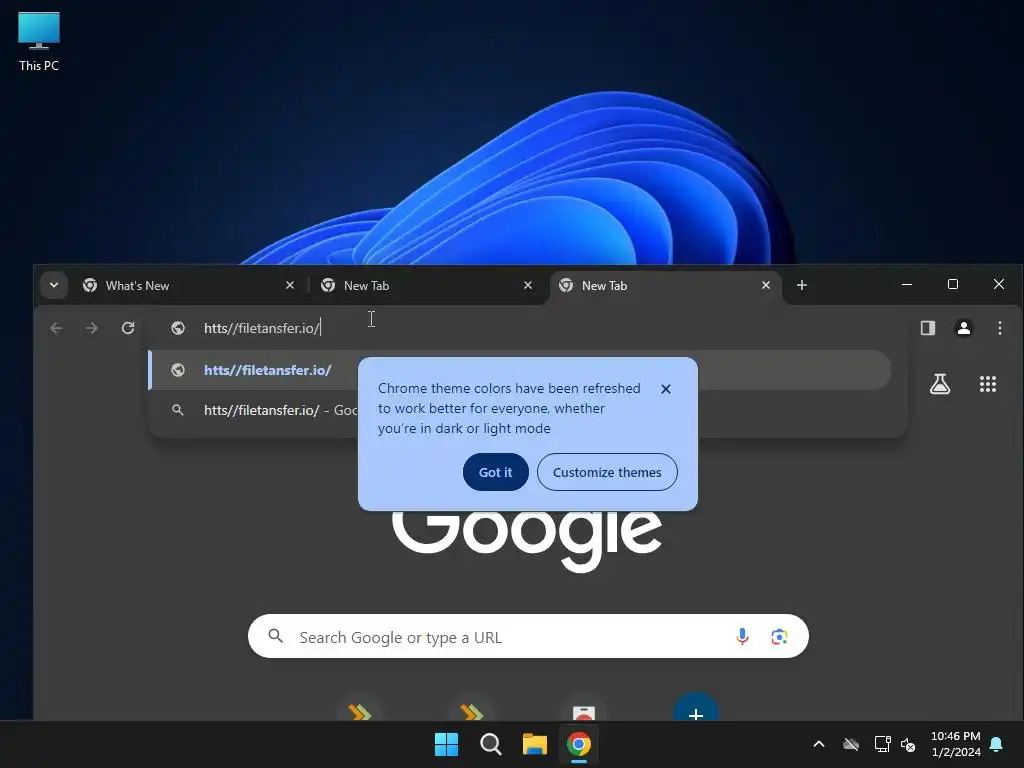Open File Explorer from the taskbar
Image resolution: width=1024 pixels, height=768 pixels.
[x=535, y=744]
